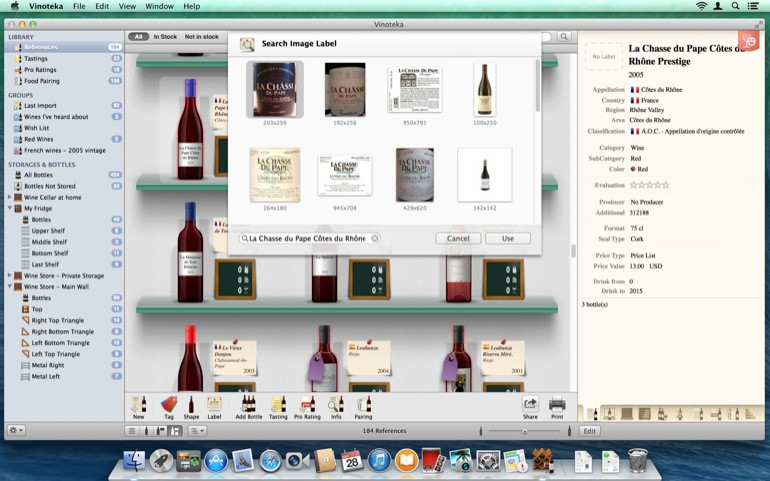Click the Edit button below details
Viewport: 770px width, 481px height.
590,431
